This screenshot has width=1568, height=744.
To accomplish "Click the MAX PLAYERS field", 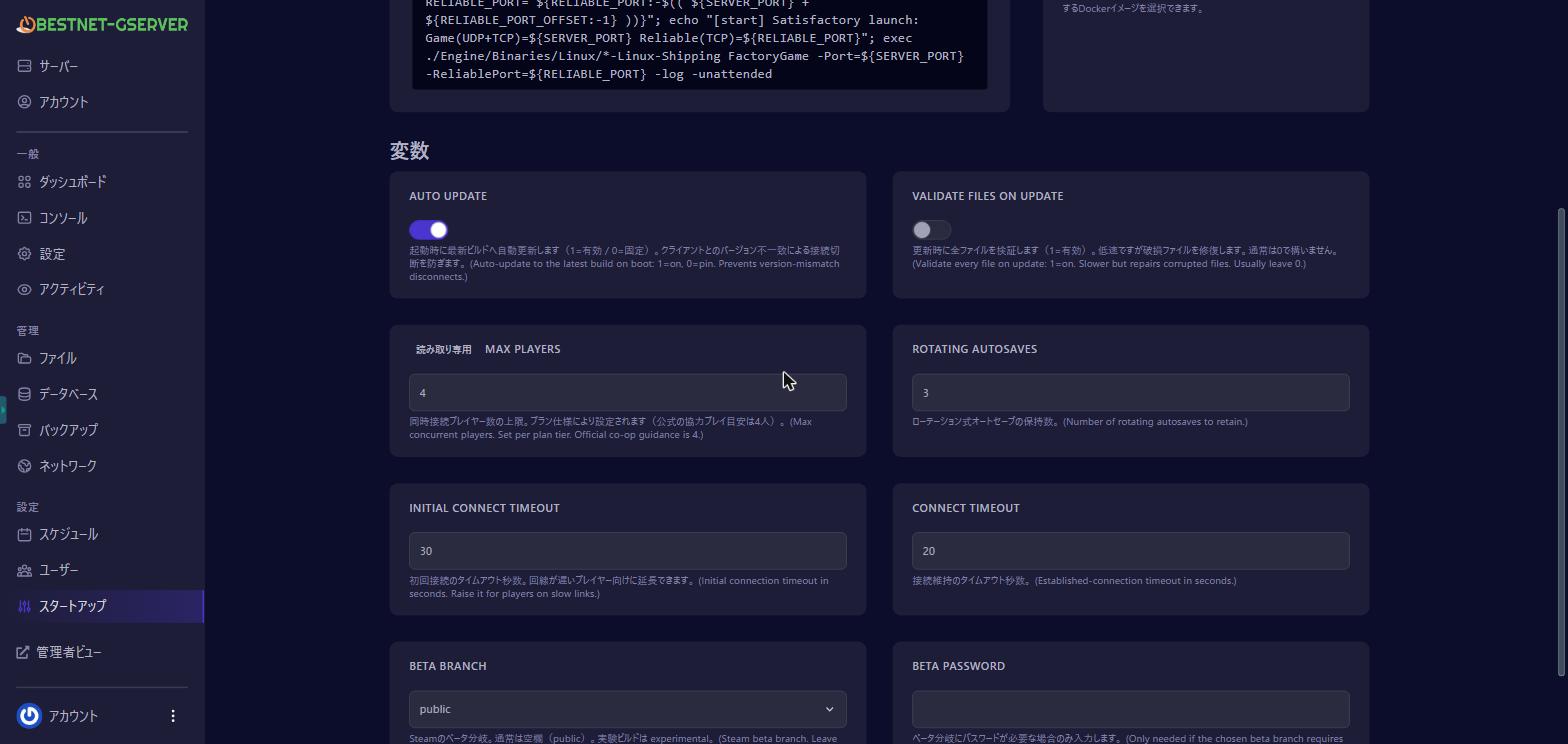I will pos(628,392).
